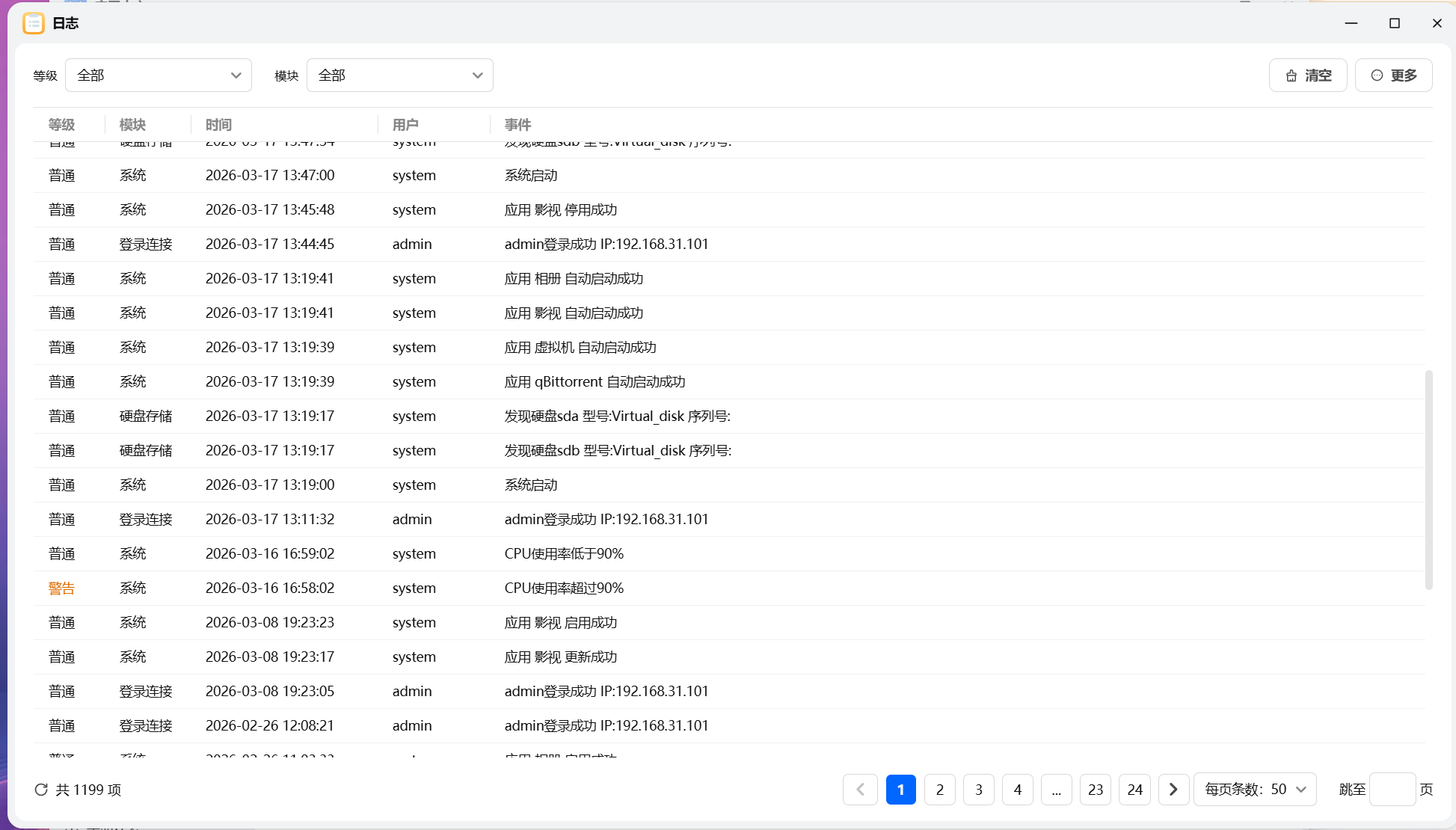Open the 更多 more options button
This screenshot has height=830, width=1456.
(1393, 76)
